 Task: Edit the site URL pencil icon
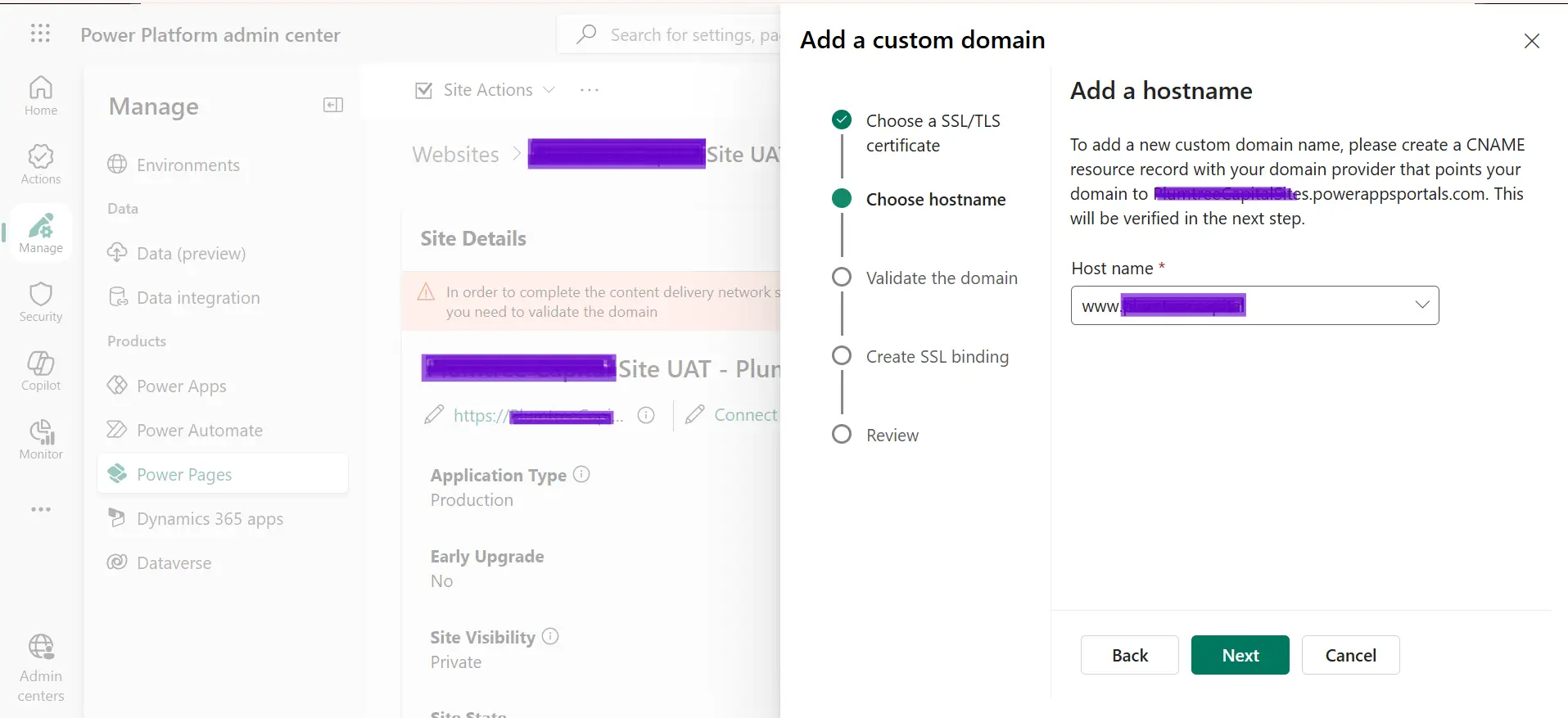pyautogui.click(x=434, y=415)
